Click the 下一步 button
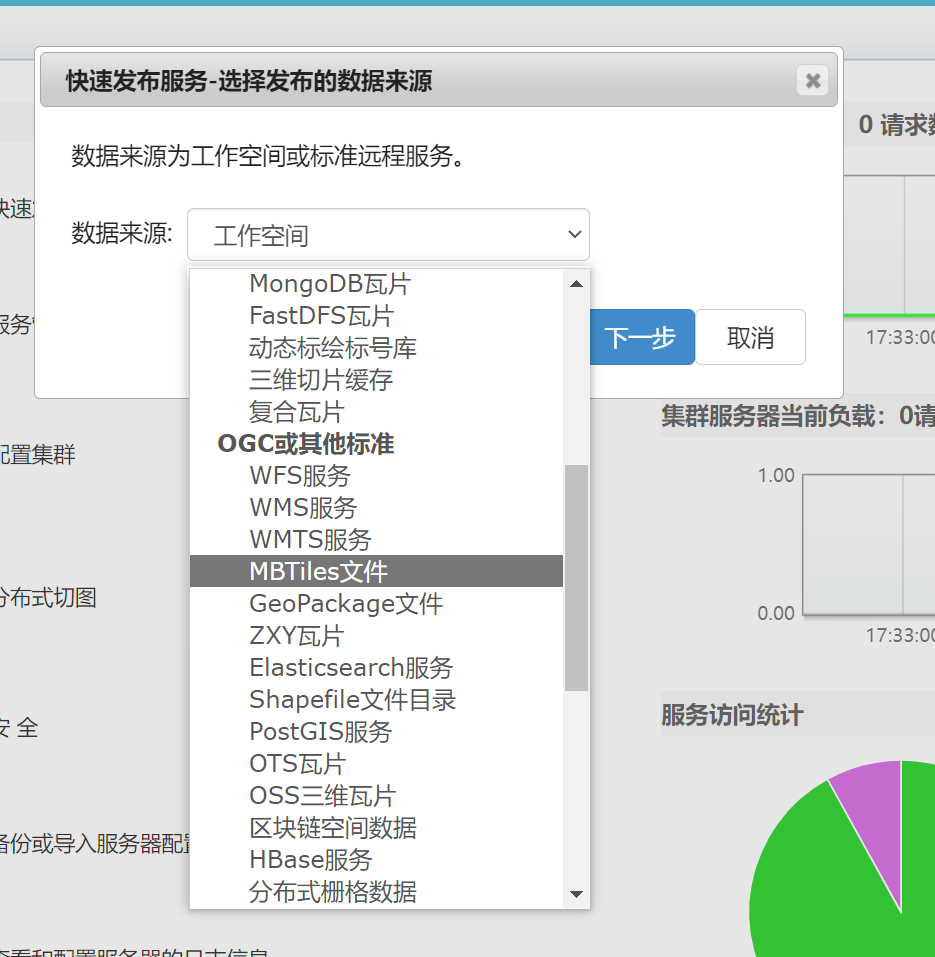 tap(642, 337)
